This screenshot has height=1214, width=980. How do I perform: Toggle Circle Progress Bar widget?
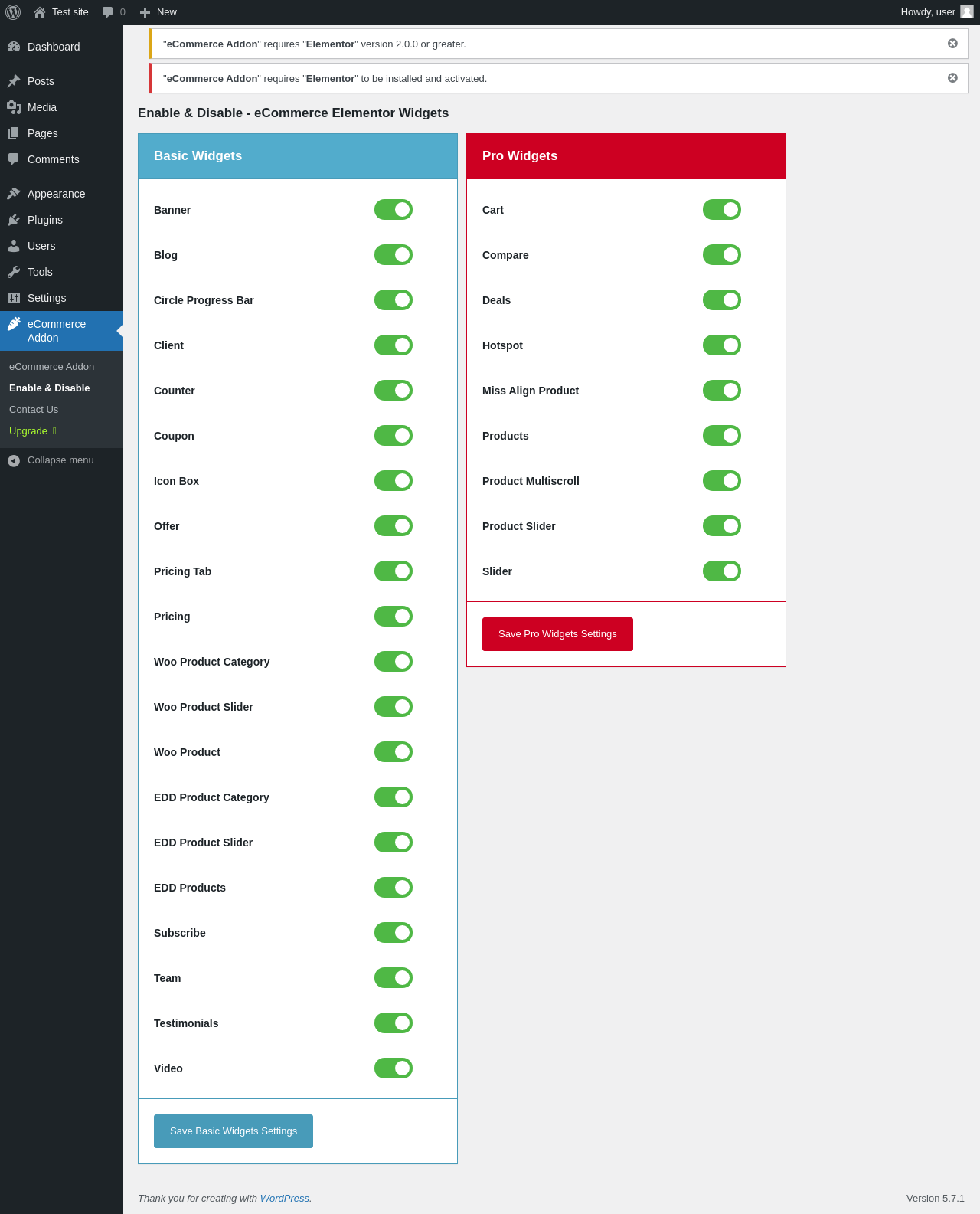pyautogui.click(x=394, y=300)
